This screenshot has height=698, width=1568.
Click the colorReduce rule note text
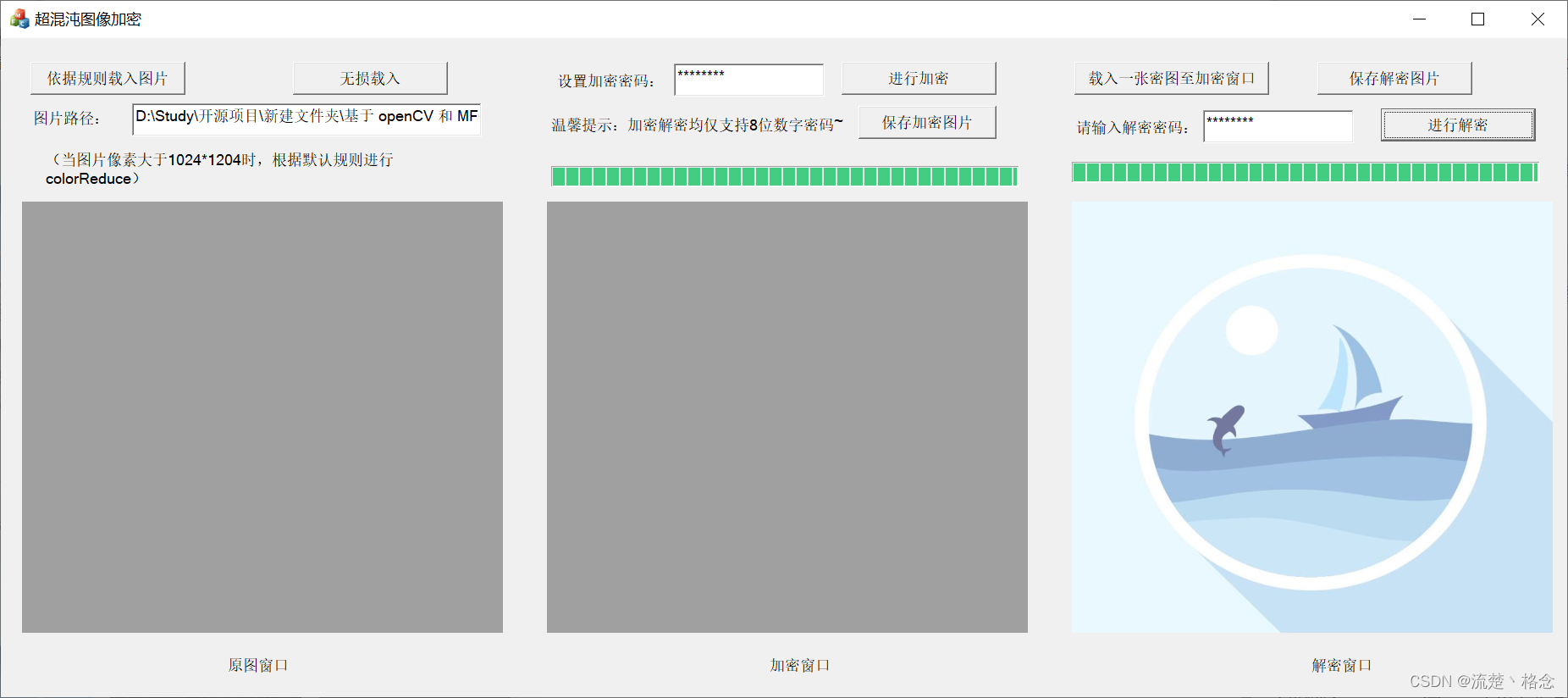click(x=219, y=169)
